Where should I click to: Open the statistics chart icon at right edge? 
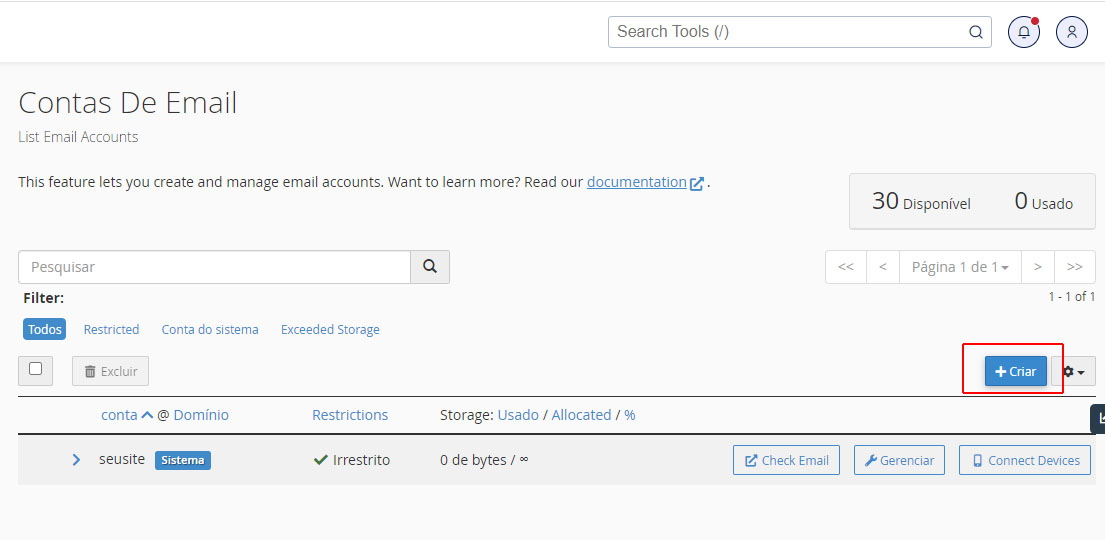(x=1098, y=418)
